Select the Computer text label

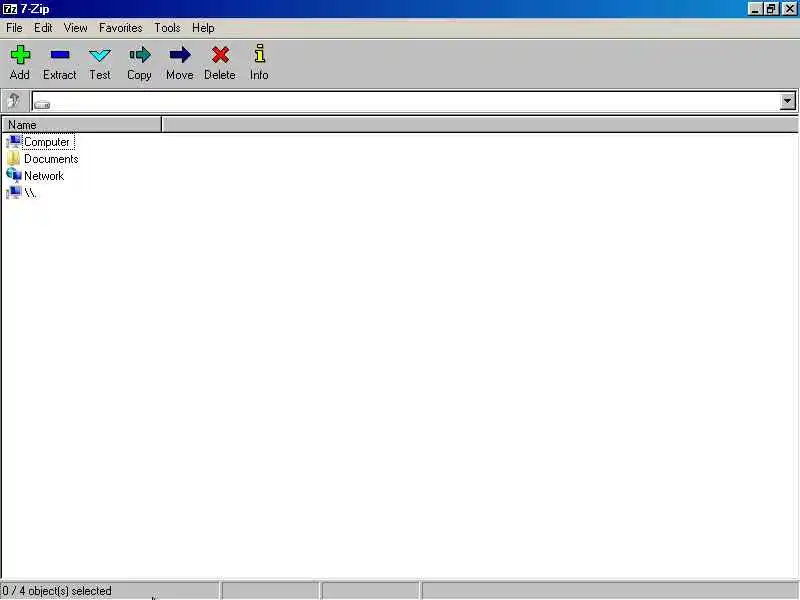click(47, 142)
